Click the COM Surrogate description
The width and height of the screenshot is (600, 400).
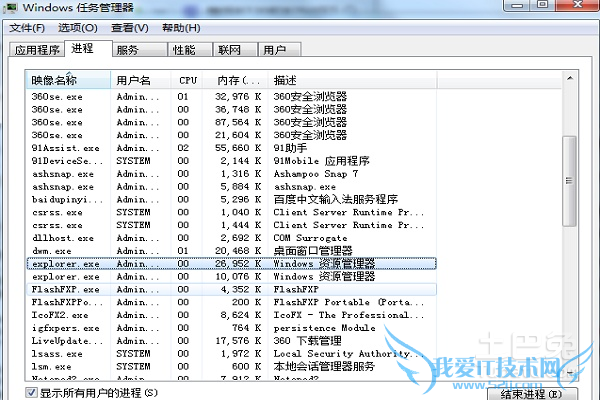click(310, 238)
